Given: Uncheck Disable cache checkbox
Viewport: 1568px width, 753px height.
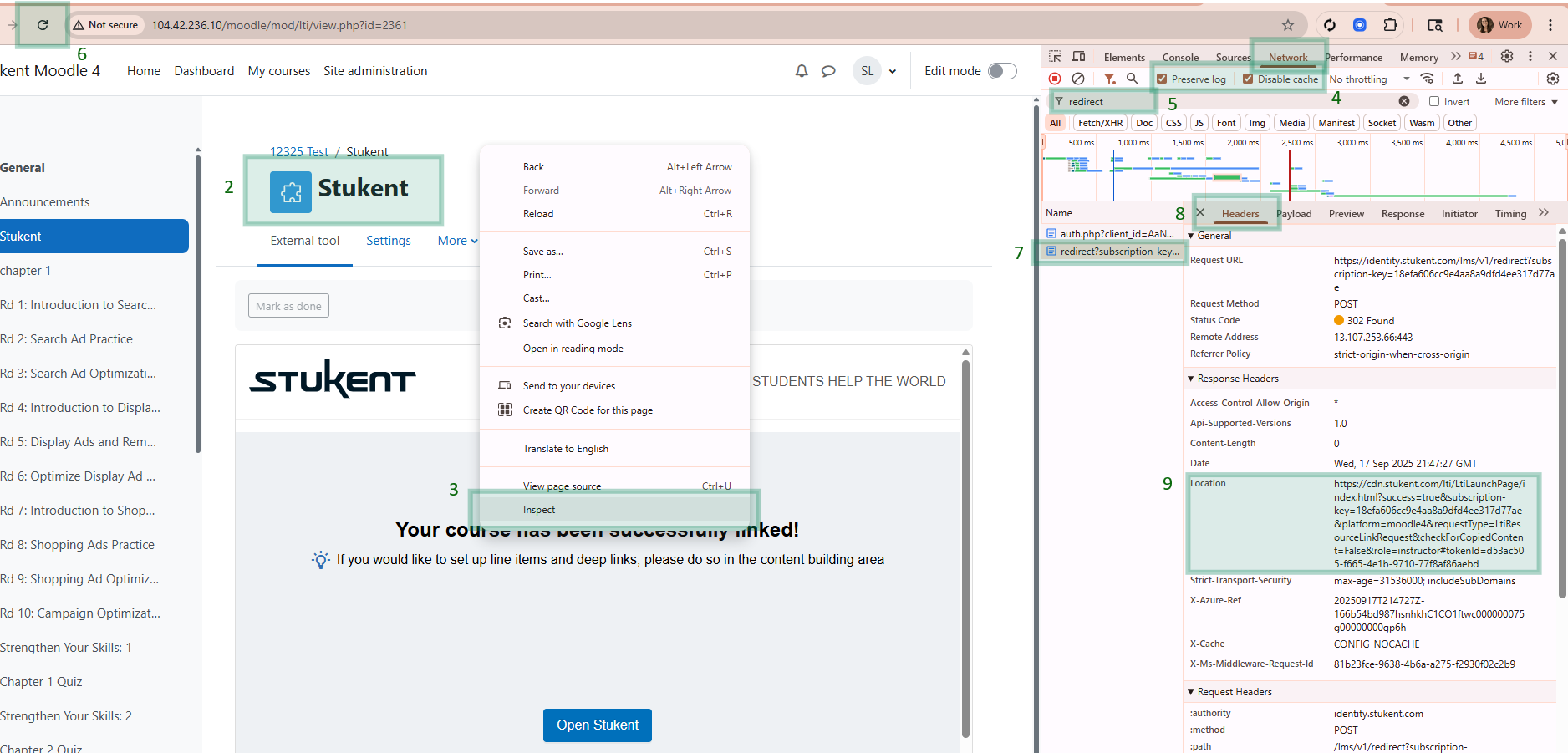Looking at the screenshot, I should click(1248, 79).
